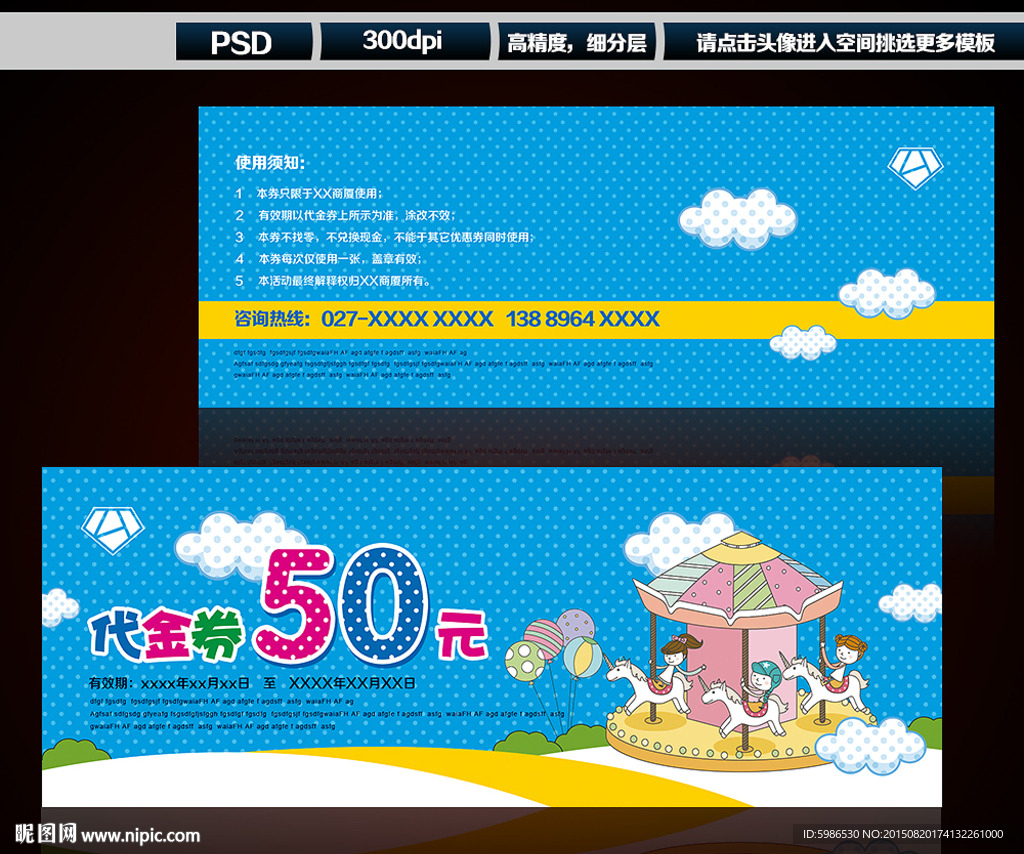This screenshot has height=854, width=1024.
Task: Click the 300dpi resolution badge
Action: (x=404, y=41)
